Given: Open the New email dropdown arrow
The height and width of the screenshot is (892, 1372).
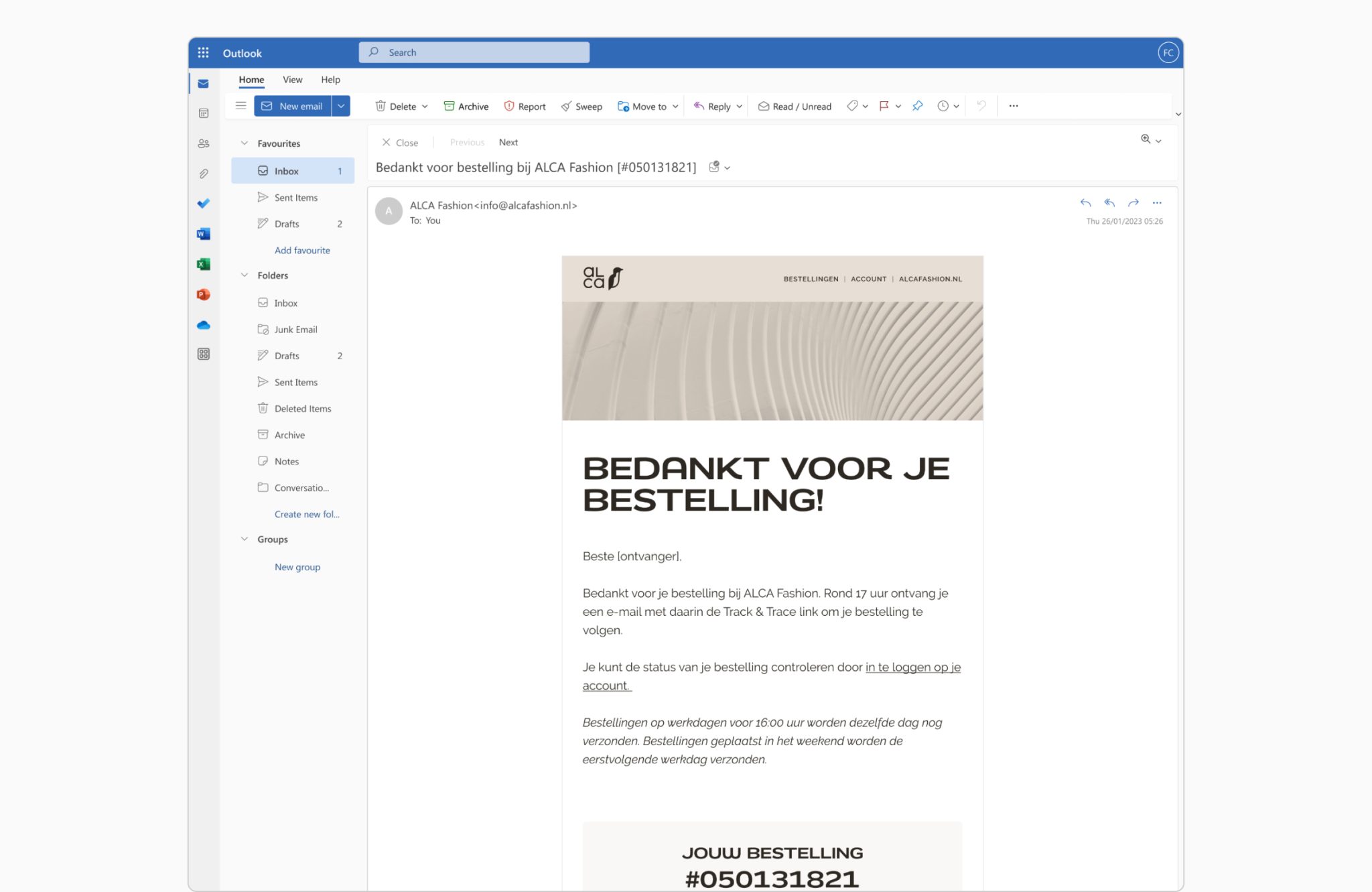Looking at the screenshot, I should [341, 106].
